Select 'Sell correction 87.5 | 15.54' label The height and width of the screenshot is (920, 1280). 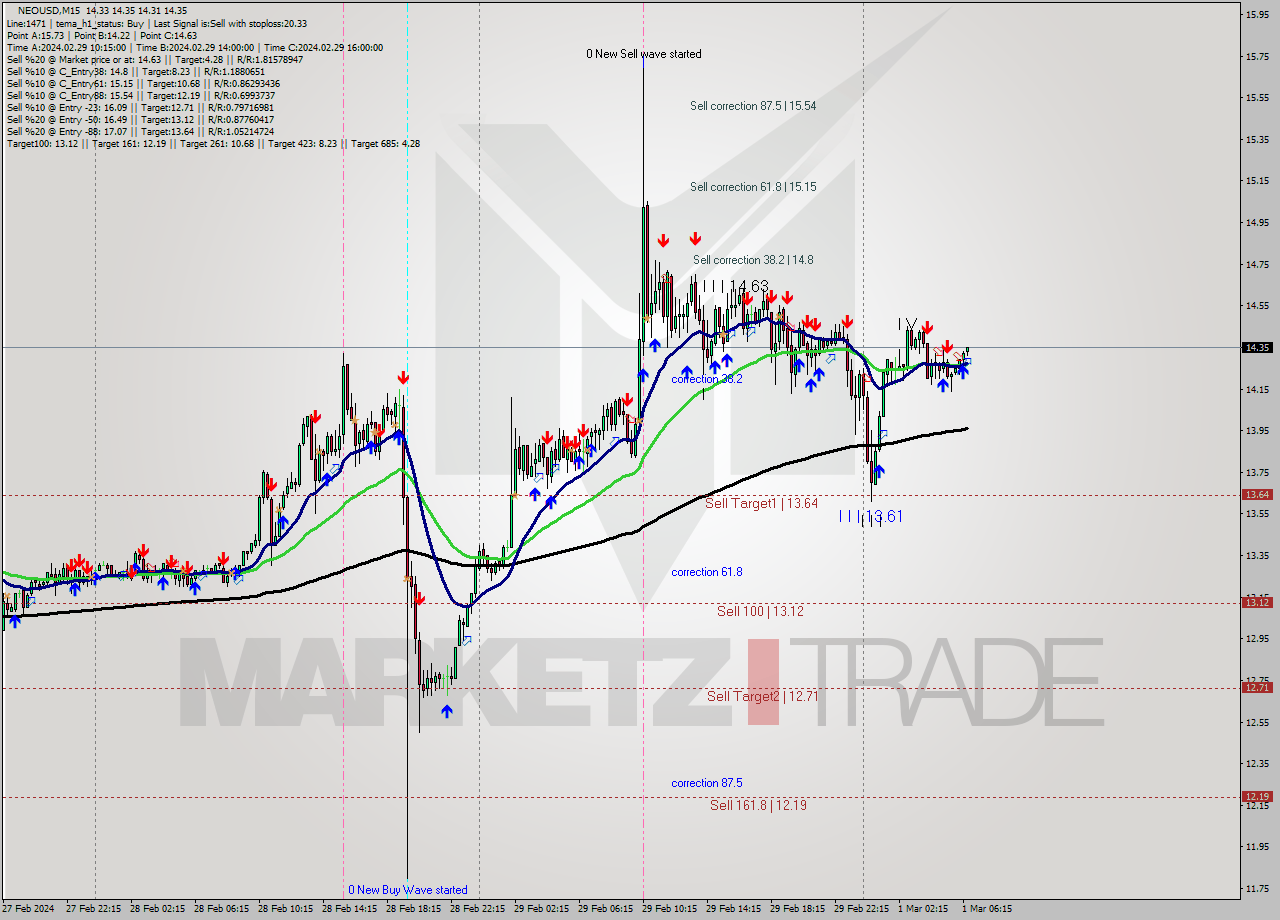click(753, 106)
